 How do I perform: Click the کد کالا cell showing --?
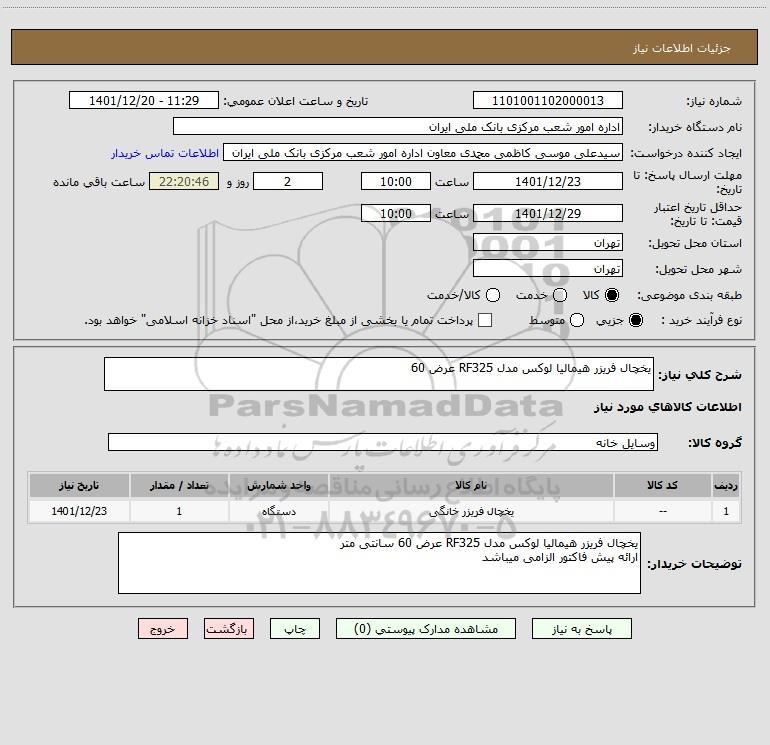[x=662, y=511]
